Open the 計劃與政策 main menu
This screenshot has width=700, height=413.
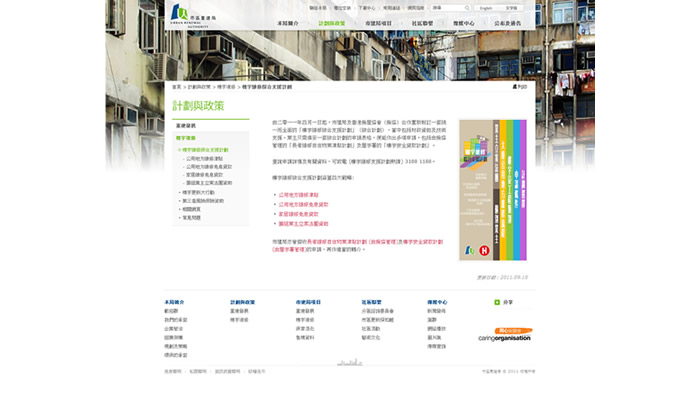pos(332,22)
